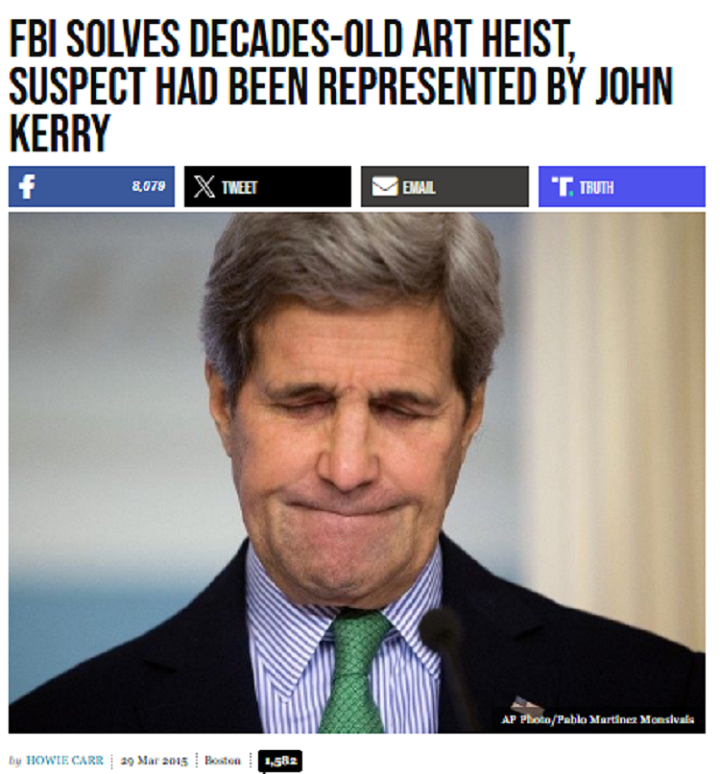The height and width of the screenshot is (774, 720).
Task: Select the EMAIL share button label
Action: click(419, 188)
